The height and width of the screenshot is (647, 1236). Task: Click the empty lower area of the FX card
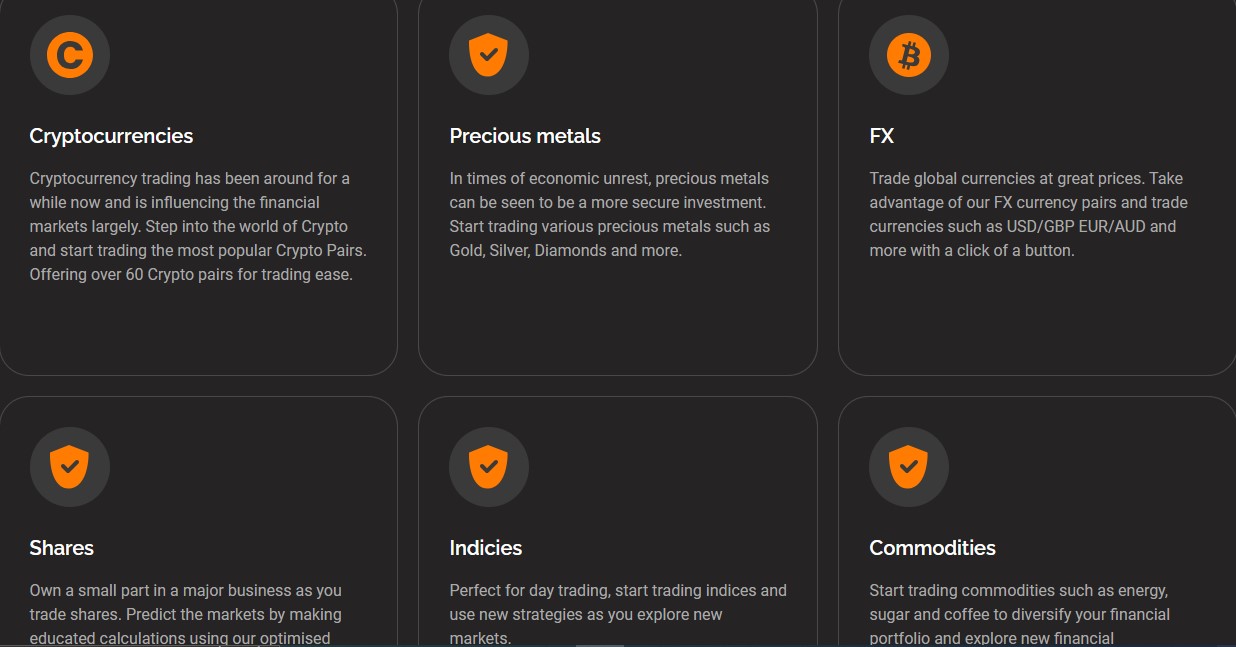pos(1037,320)
